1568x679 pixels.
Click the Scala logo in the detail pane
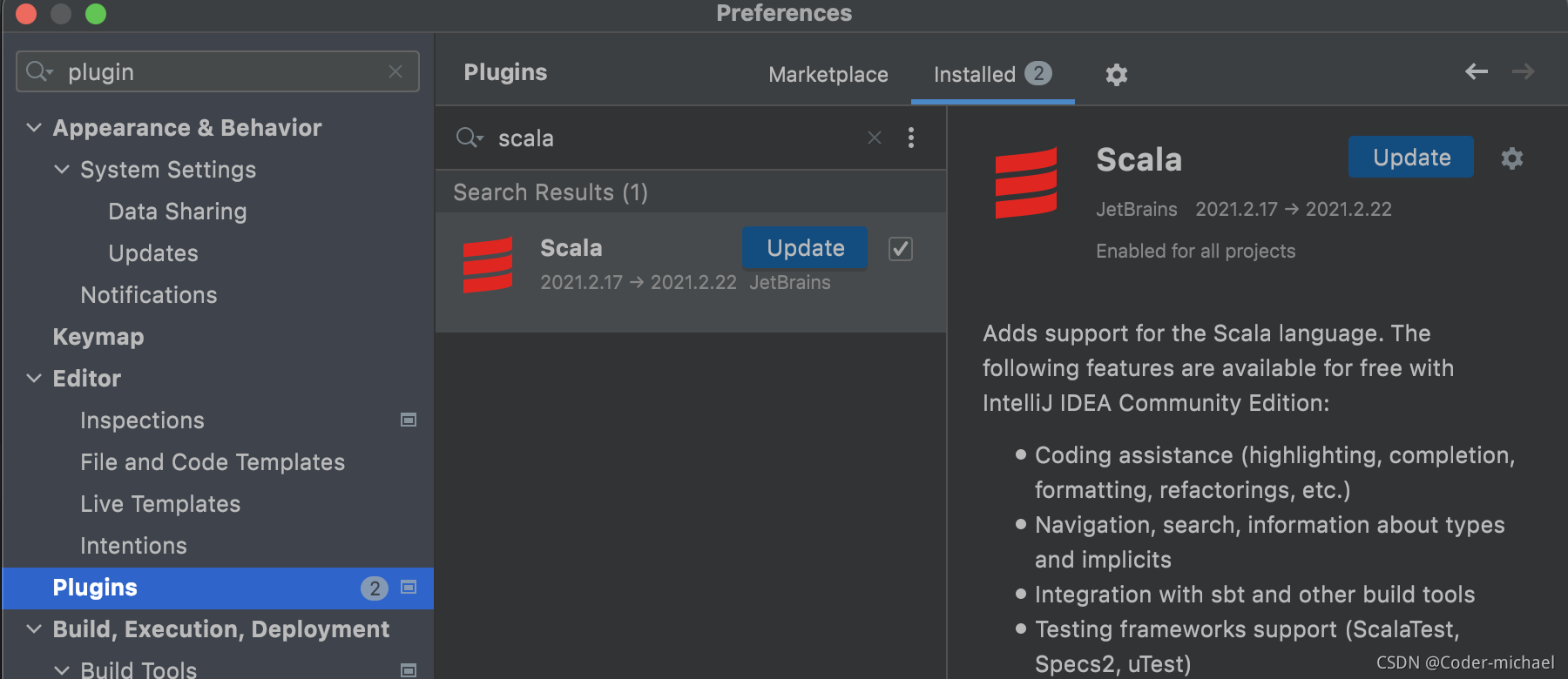[1026, 183]
